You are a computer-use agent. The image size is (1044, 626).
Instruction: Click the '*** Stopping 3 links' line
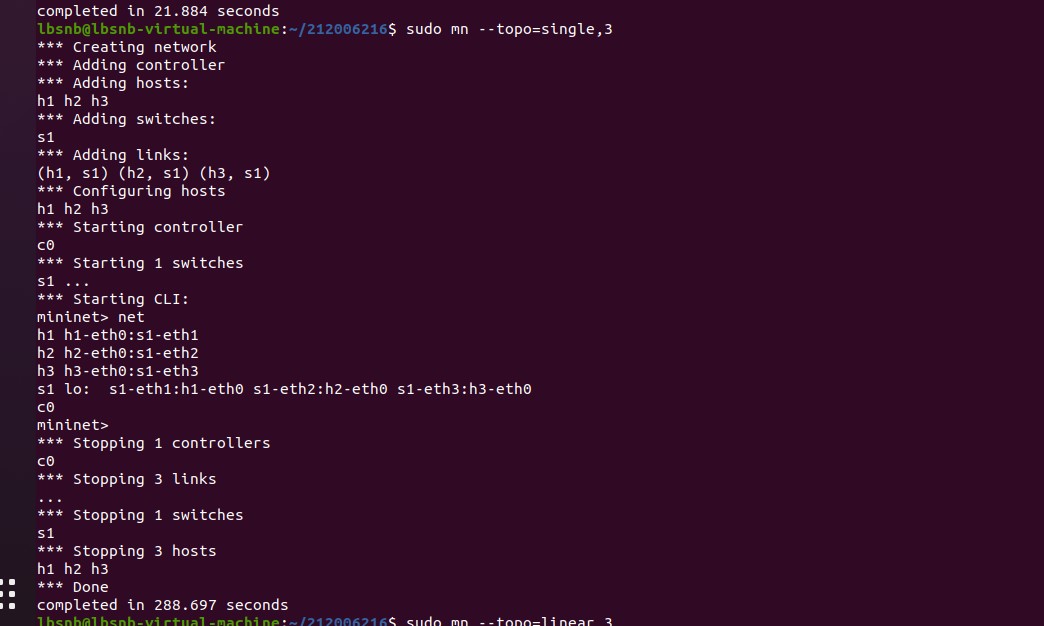point(127,479)
